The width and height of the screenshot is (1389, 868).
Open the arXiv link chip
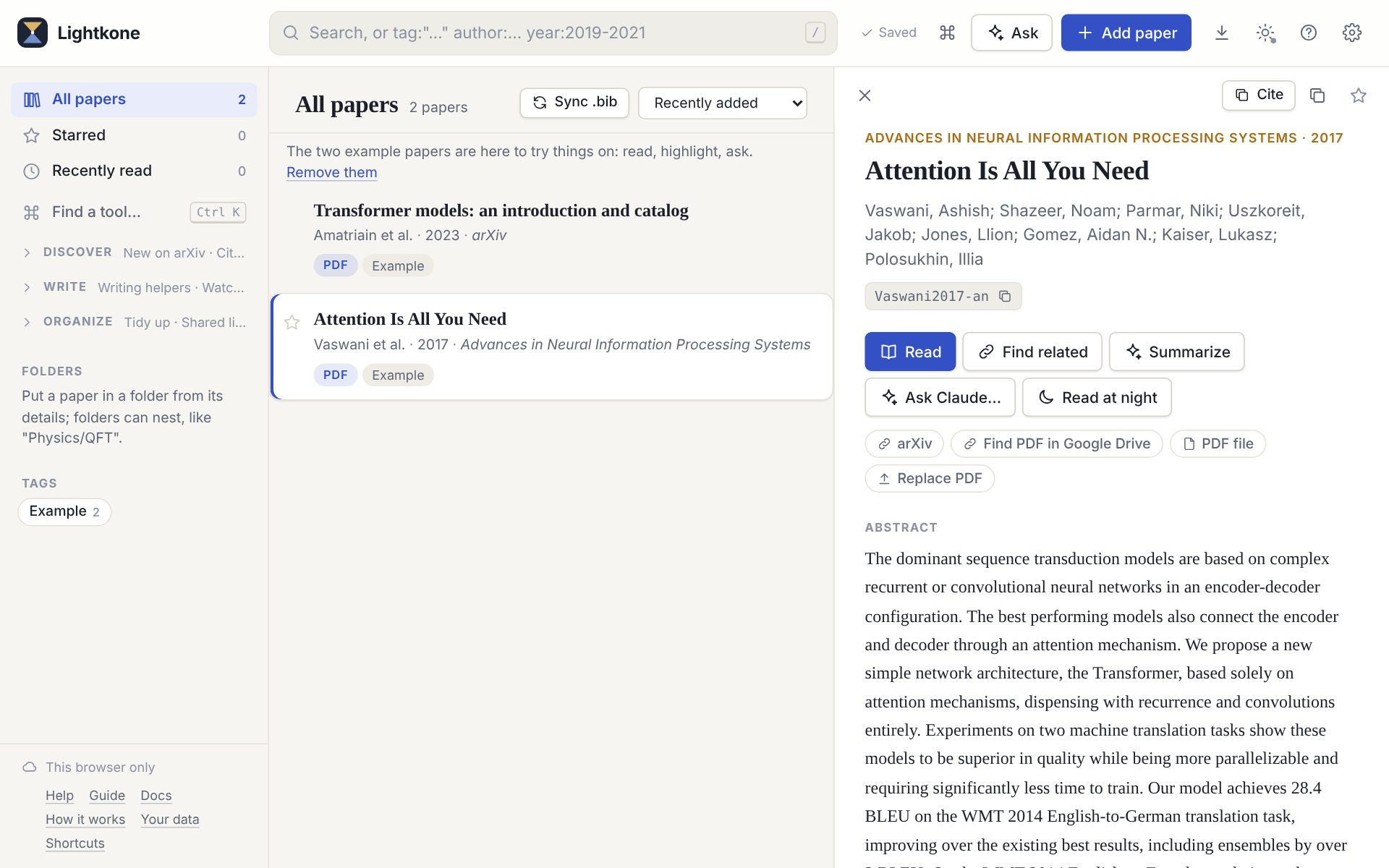click(x=904, y=443)
